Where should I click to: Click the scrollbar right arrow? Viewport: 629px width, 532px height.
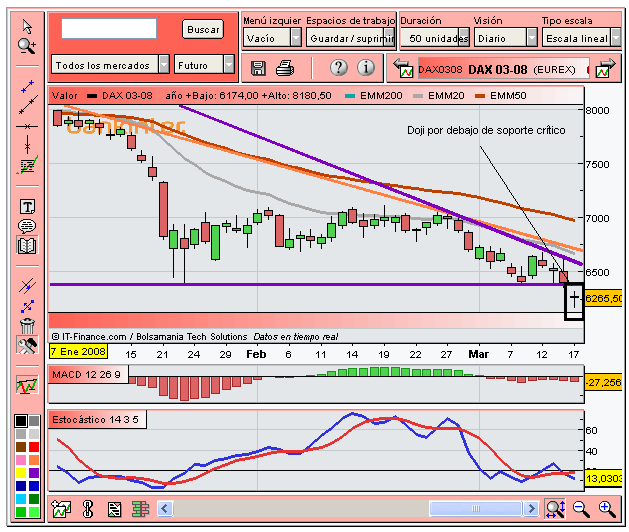pyautogui.click(x=532, y=509)
